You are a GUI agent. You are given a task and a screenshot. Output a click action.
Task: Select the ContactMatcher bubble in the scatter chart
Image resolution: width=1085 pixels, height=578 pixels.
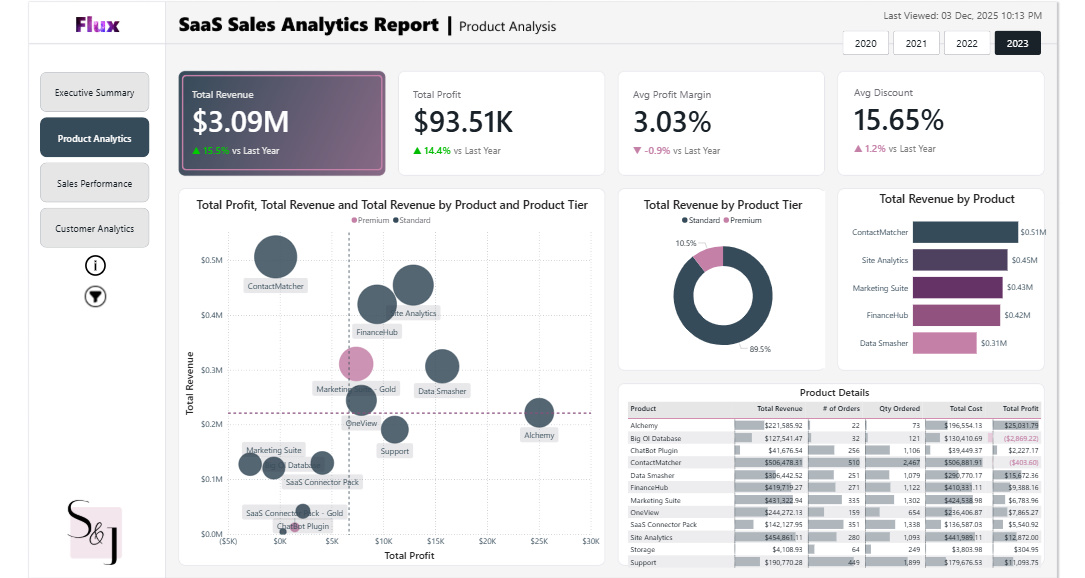[276, 257]
